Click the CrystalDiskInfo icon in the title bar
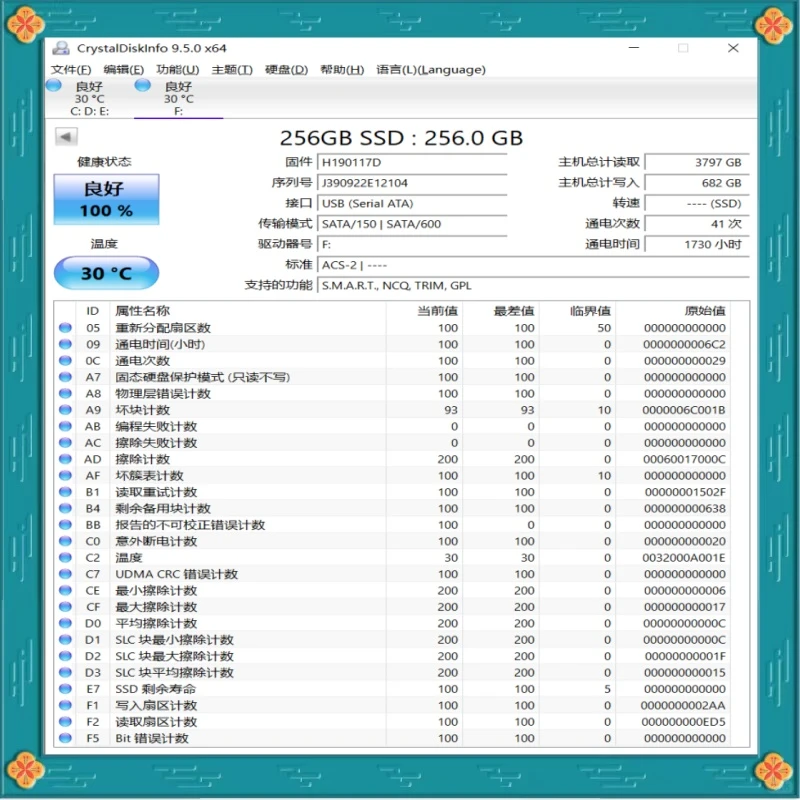This screenshot has height=800, width=800. click(61, 47)
